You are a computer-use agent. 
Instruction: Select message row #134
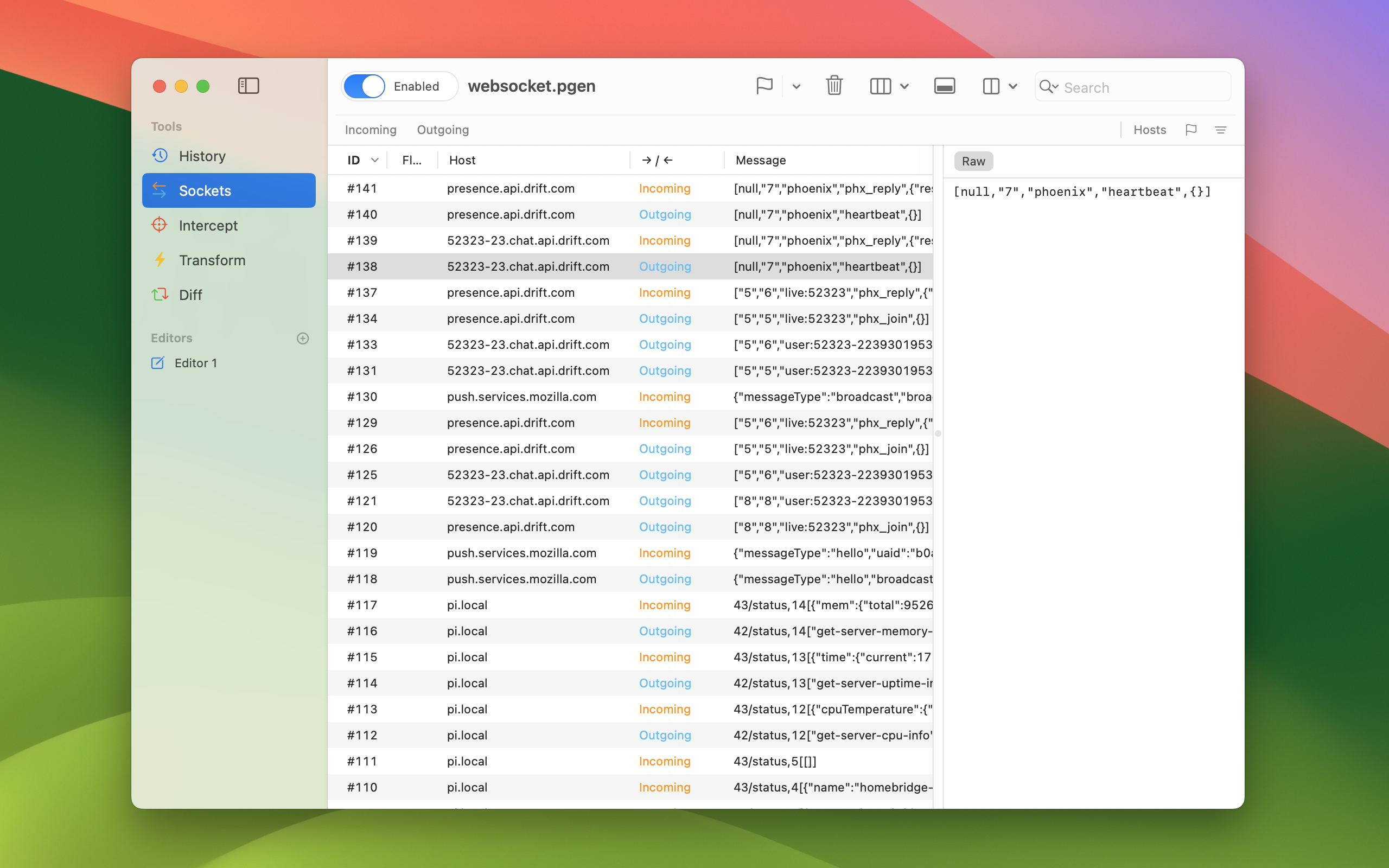pos(629,318)
